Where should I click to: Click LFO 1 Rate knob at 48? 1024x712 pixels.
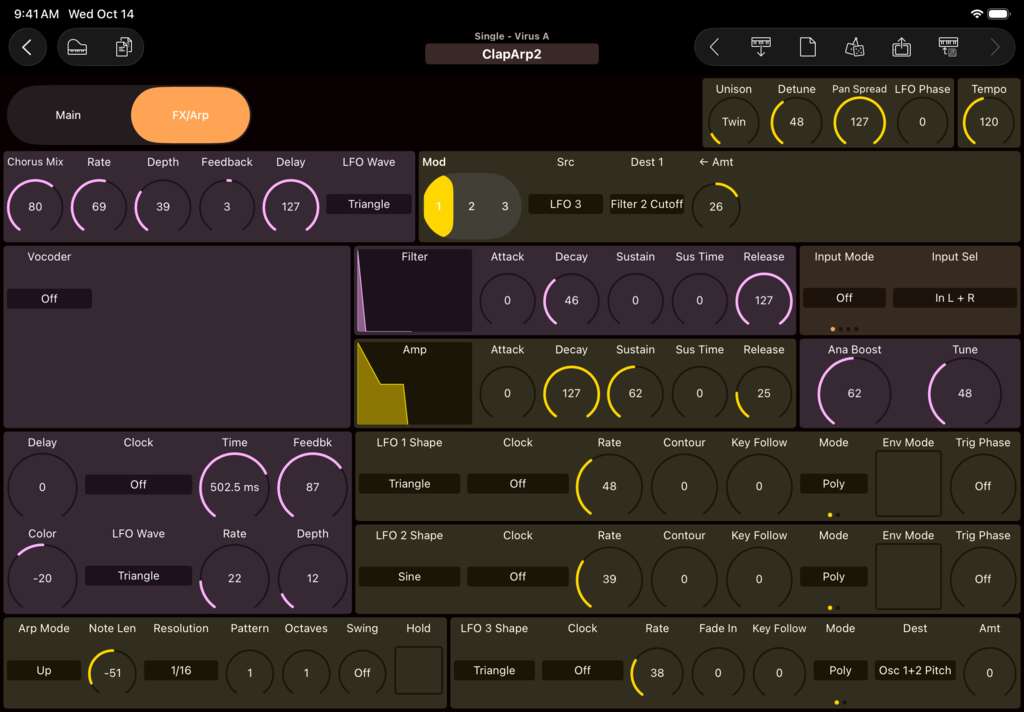609,486
